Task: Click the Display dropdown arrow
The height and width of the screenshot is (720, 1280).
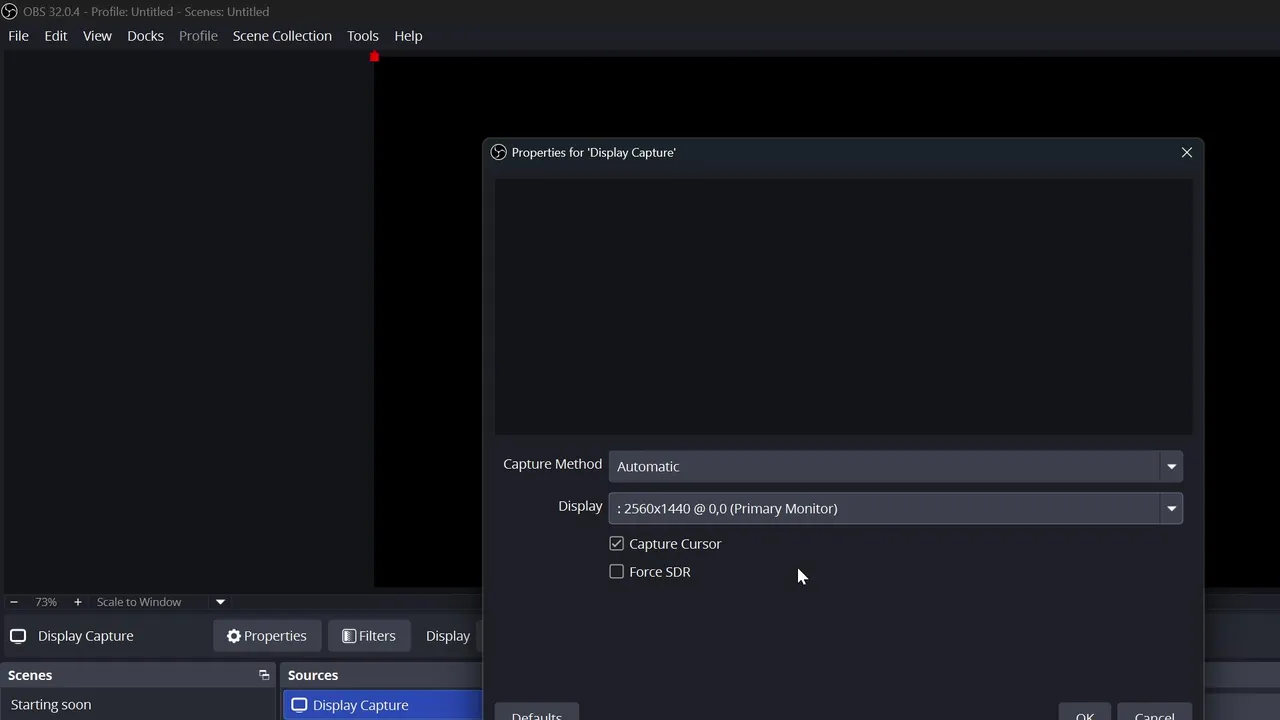Action: pyautogui.click(x=1171, y=508)
